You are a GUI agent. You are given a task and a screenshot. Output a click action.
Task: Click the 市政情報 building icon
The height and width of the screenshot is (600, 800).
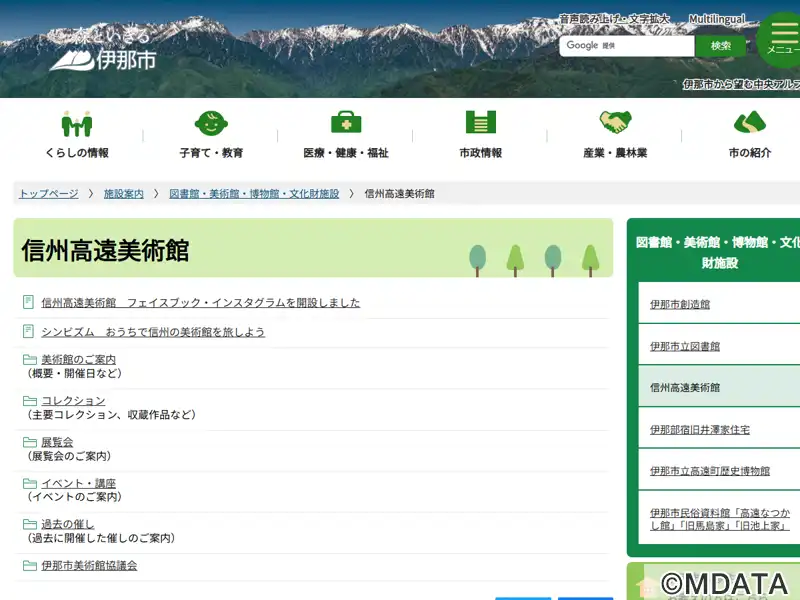coord(480,123)
